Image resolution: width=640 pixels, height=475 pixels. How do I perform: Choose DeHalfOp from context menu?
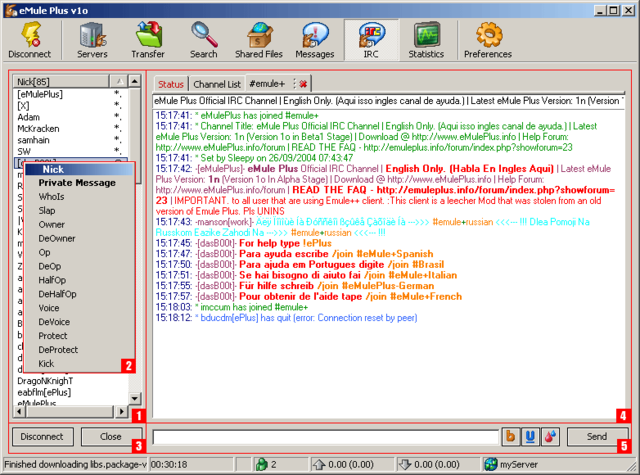click(57, 294)
